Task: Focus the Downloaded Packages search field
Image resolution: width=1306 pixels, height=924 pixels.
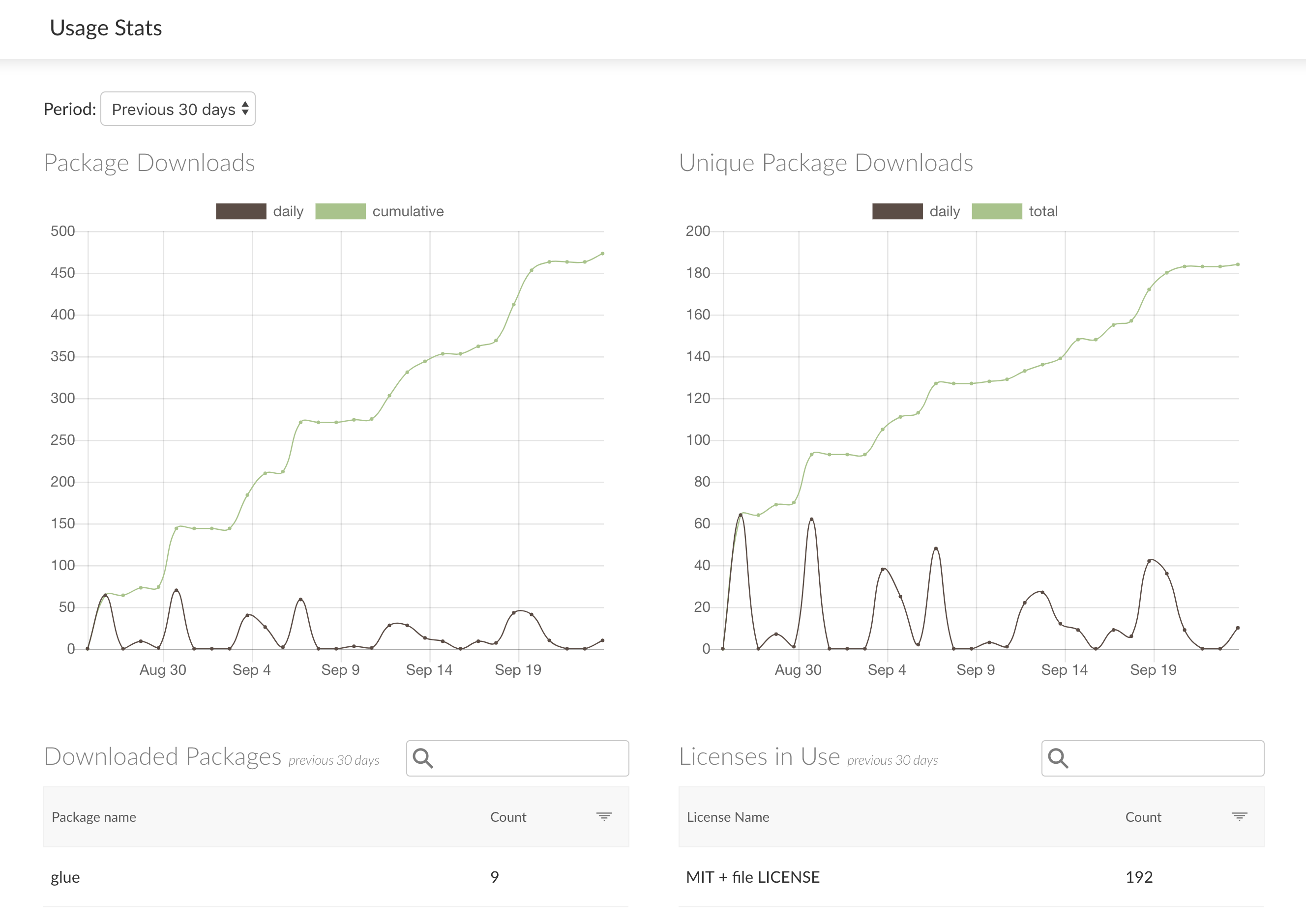Action: 529,758
